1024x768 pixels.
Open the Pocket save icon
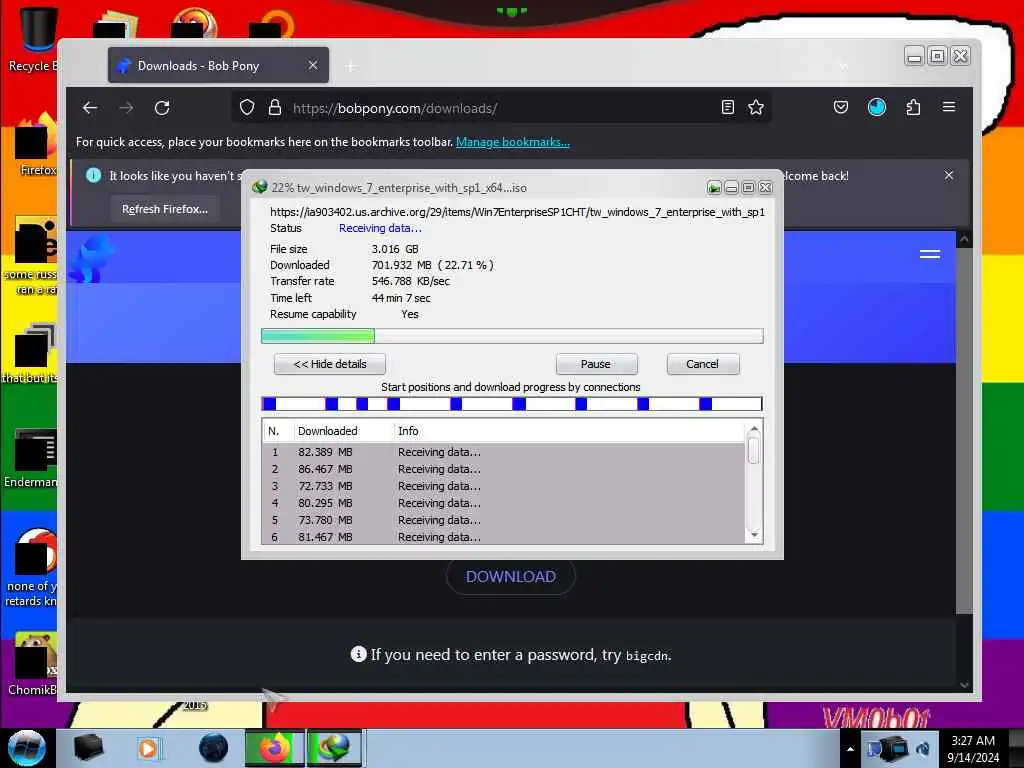(x=840, y=107)
